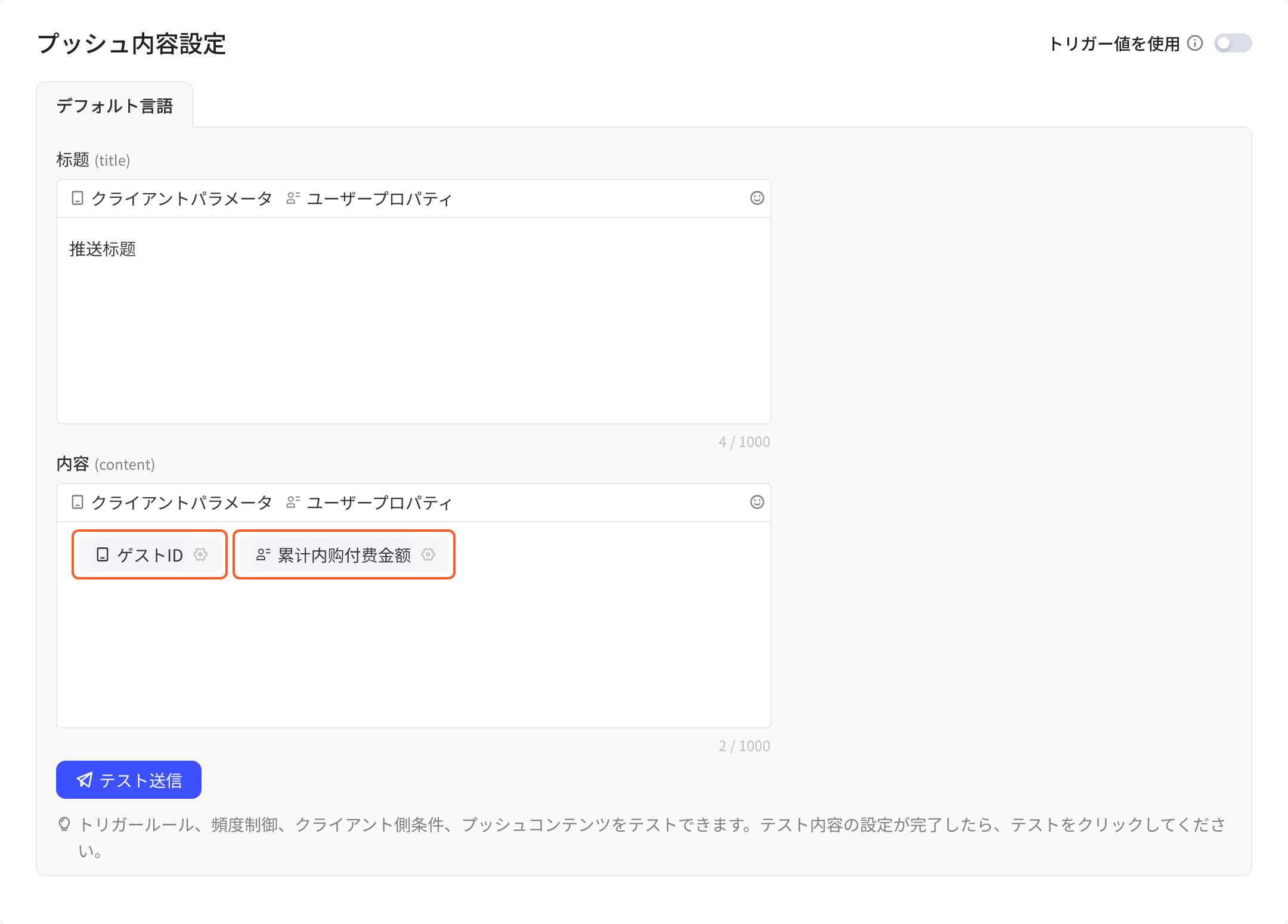Open emoji picker in the title editor
The image size is (1288, 924).
[x=757, y=198]
